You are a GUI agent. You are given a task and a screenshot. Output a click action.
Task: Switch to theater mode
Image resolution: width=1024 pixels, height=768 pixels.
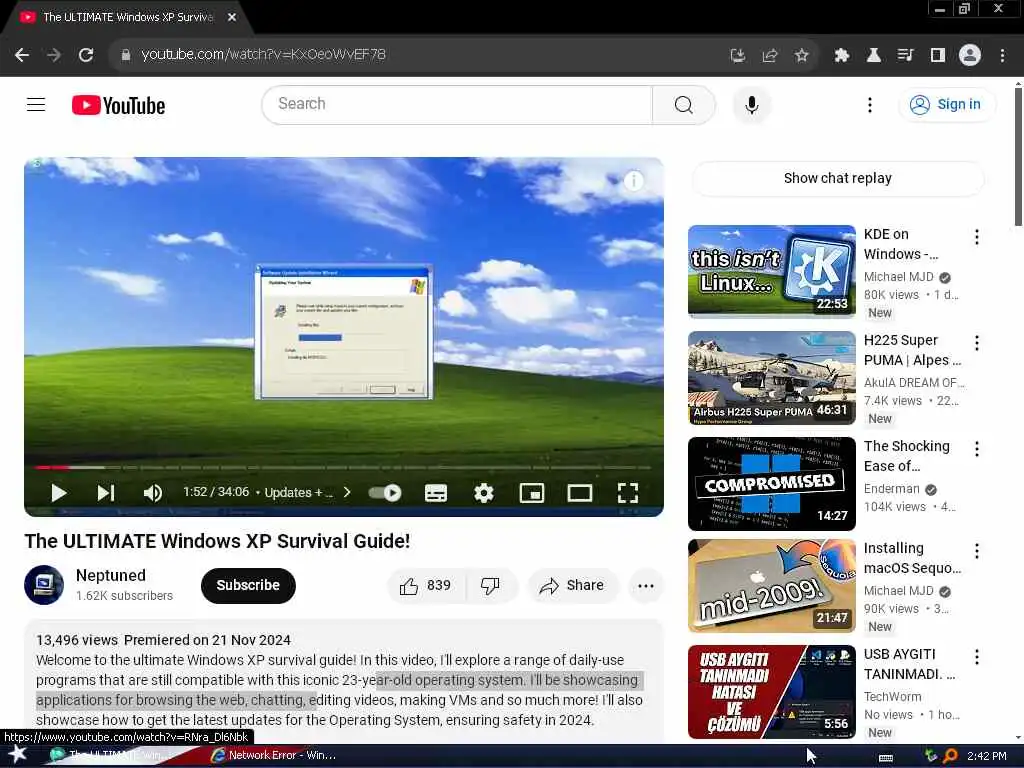[579, 493]
